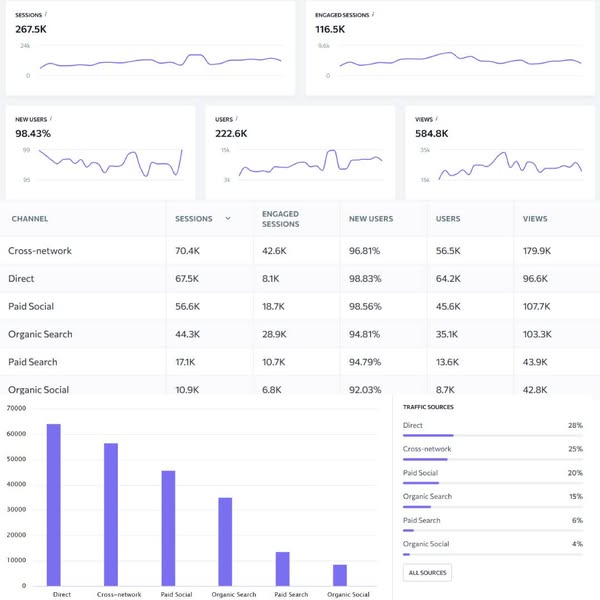Click the 222.6K users total value
This screenshot has width=600, height=600.
coord(231,134)
